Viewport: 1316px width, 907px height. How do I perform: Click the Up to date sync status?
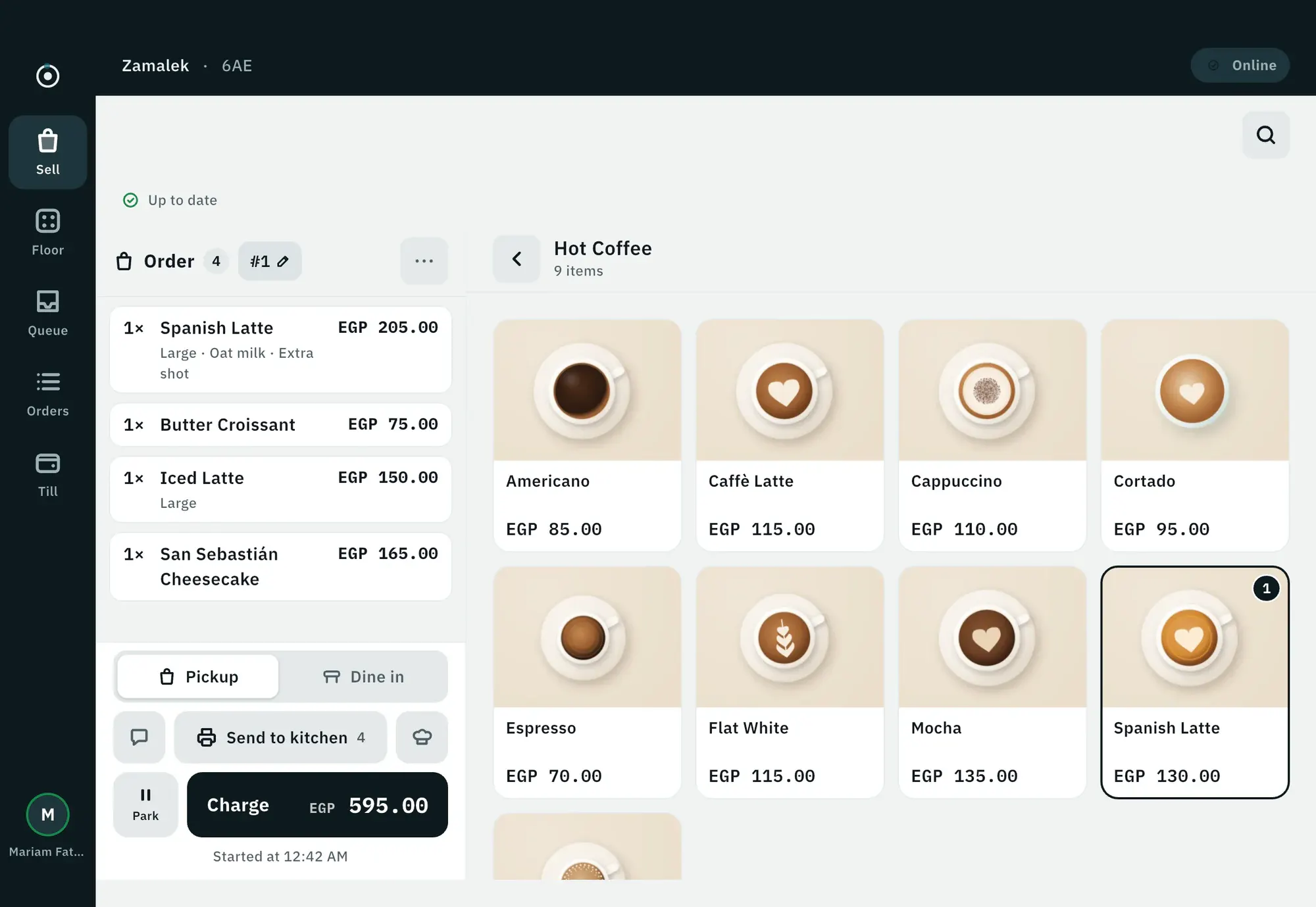tap(170, 200)
